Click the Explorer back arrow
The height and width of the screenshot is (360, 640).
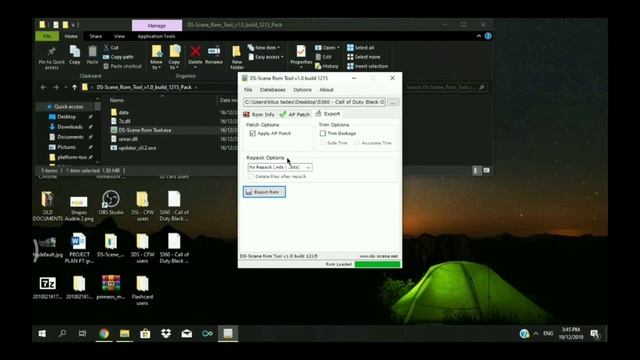tap(43, 87)
